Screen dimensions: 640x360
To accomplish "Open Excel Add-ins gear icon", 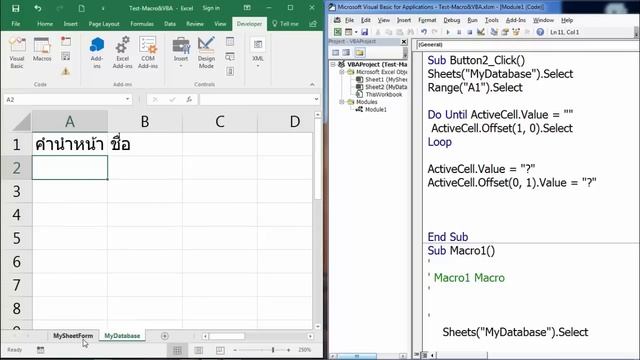I will point(122,53).
